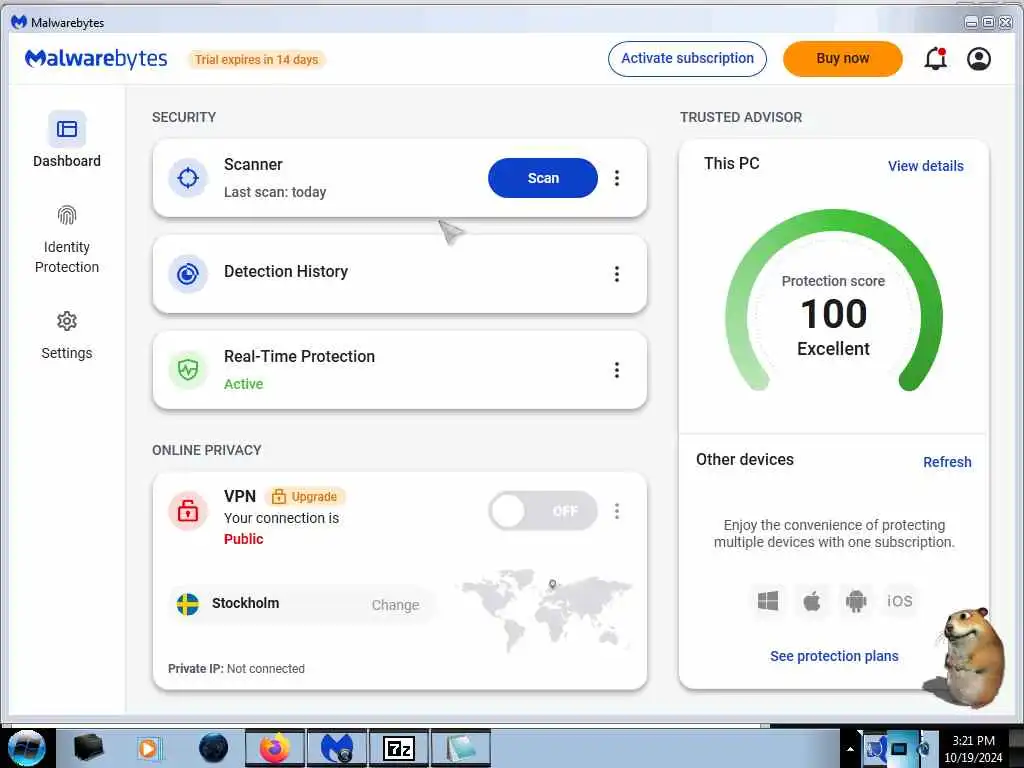Open Identity Protection in the sidebar

point(67,240)
